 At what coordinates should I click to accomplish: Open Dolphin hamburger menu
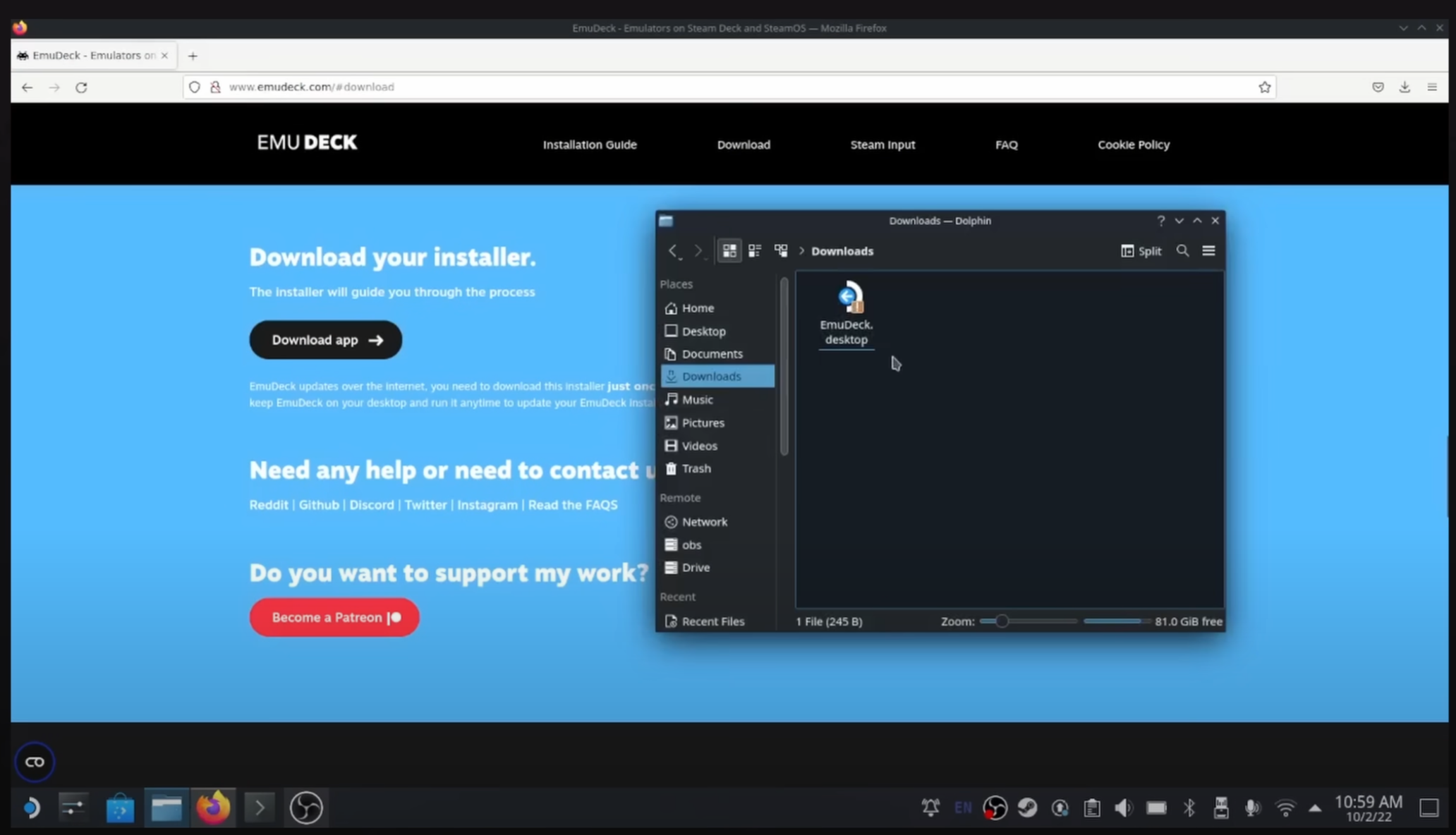pyautogui.click(x=1208, y=250)
